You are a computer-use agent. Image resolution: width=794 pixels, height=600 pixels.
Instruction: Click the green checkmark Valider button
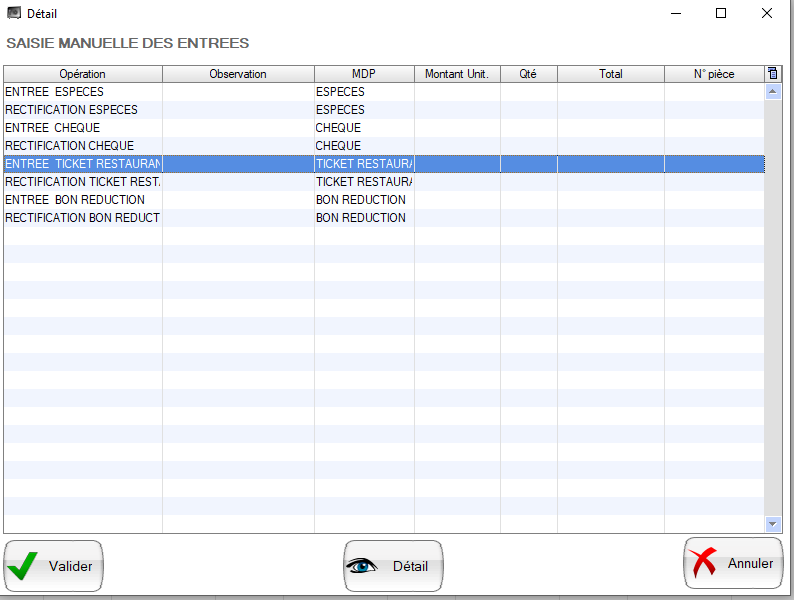(x=54, y=566)
